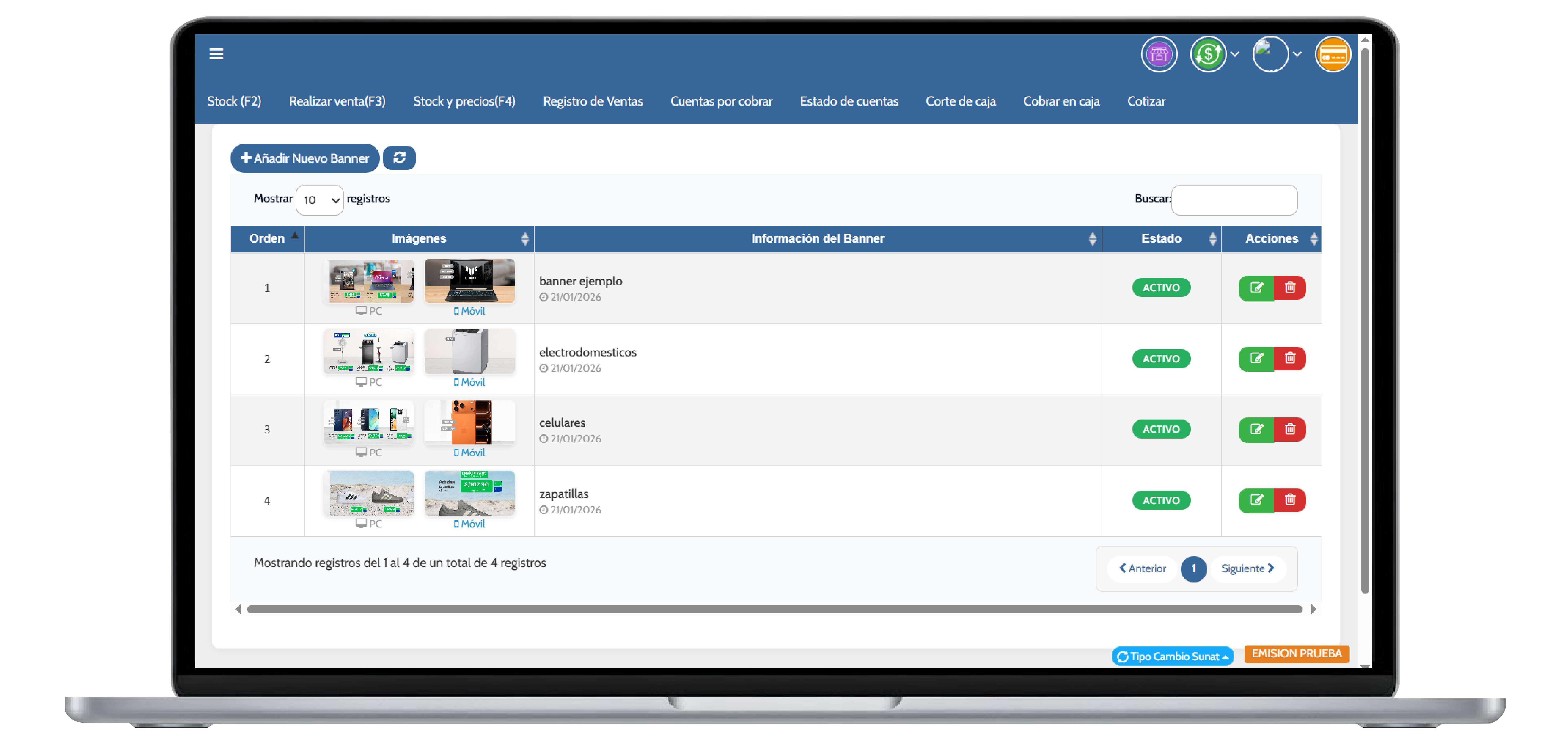Refresh the banner list

(x=399, y=158)
